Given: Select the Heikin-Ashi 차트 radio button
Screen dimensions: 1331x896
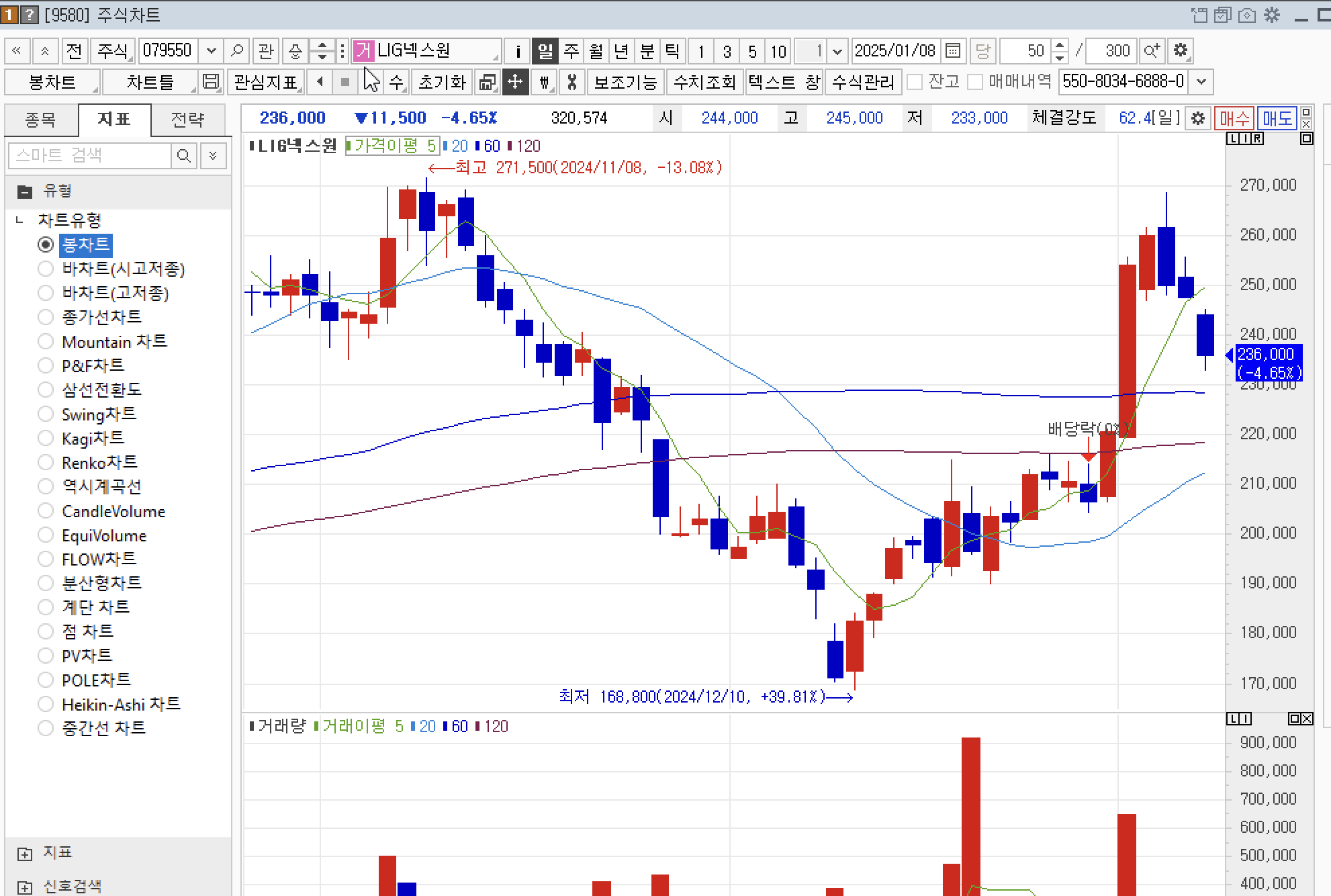Looking at the screenshot, I should tap(46, 705).
